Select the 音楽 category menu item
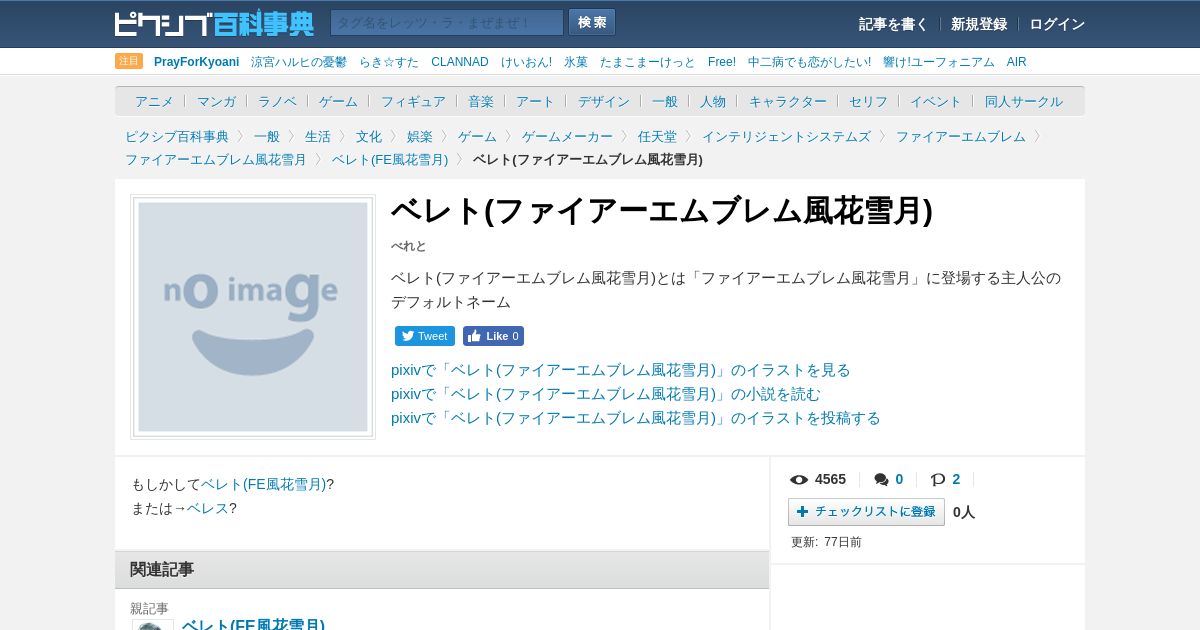This screenshot has width=1200, height=630. point(481,101)
